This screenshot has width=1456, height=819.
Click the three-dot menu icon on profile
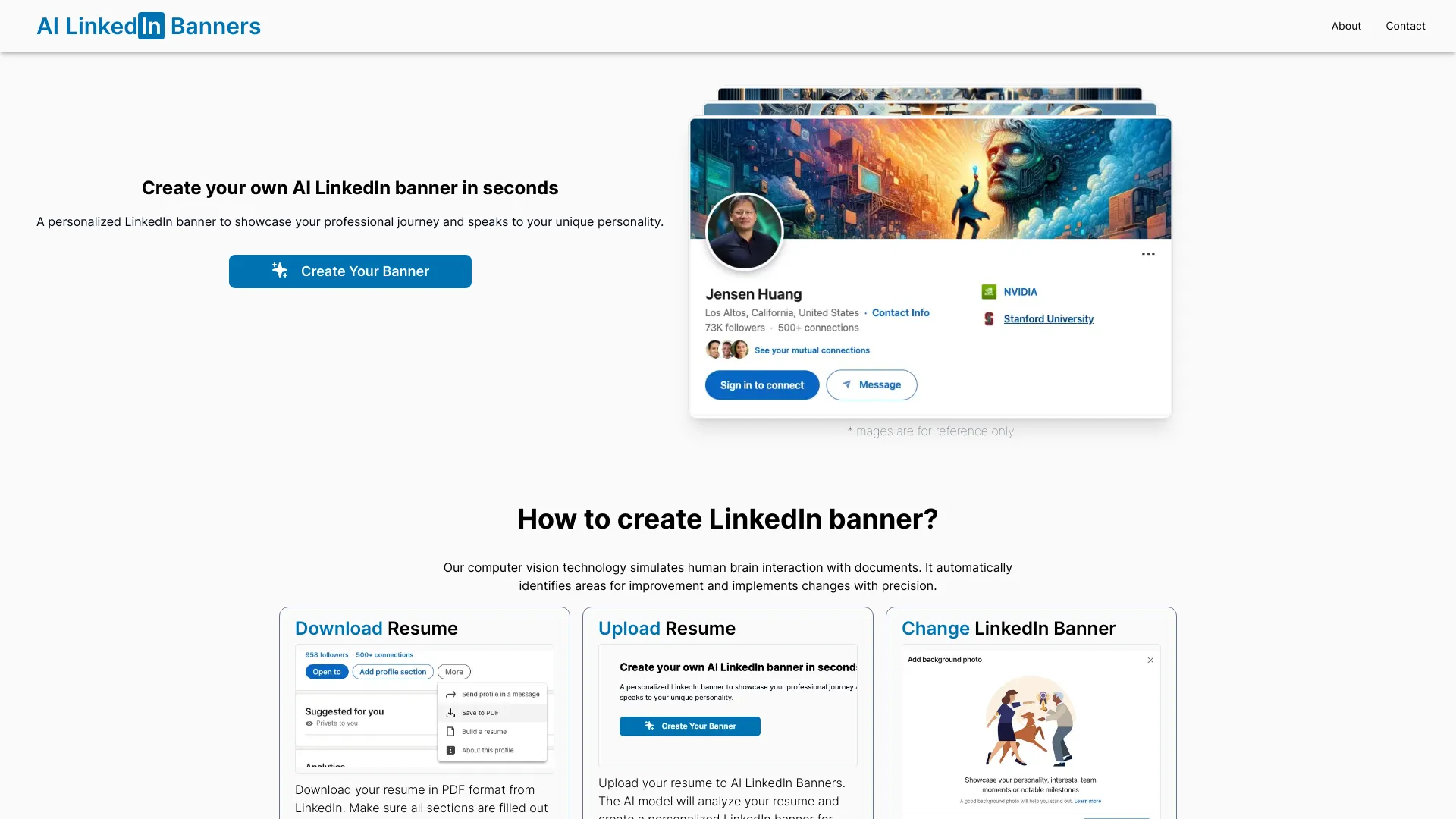tap(1147, 254)
